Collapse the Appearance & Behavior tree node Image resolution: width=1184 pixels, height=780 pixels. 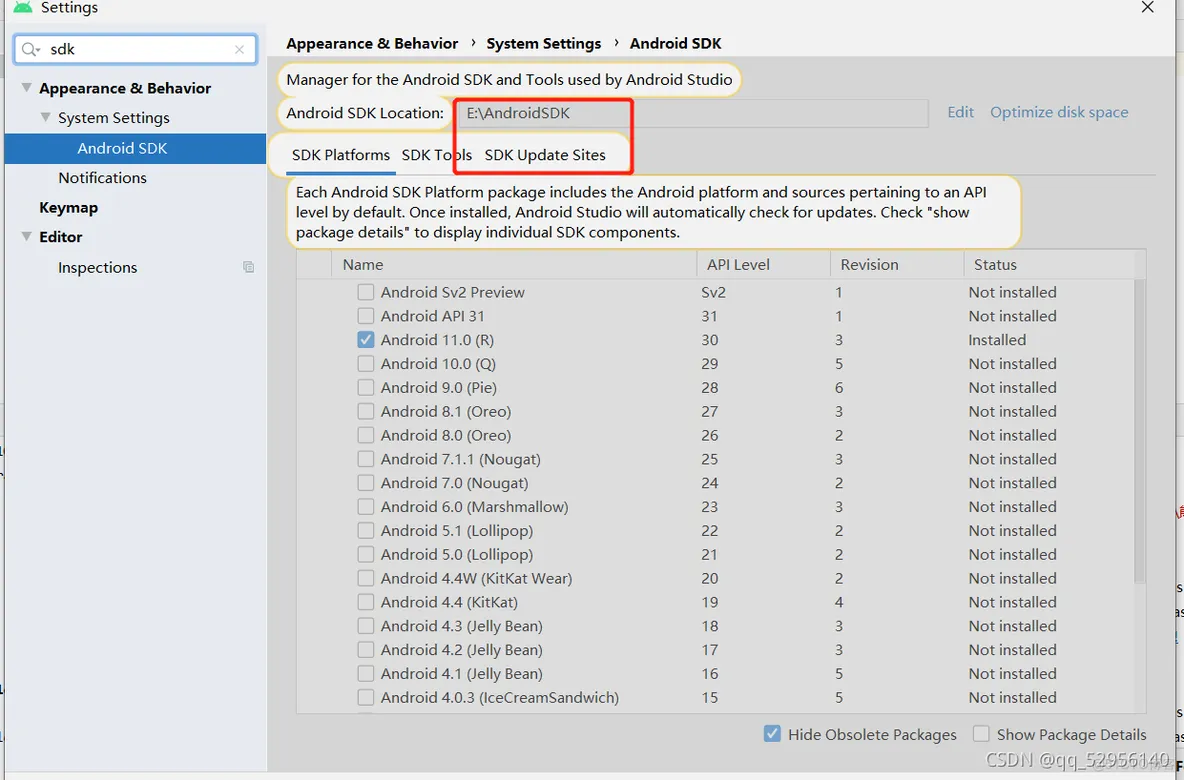point(26,88)
